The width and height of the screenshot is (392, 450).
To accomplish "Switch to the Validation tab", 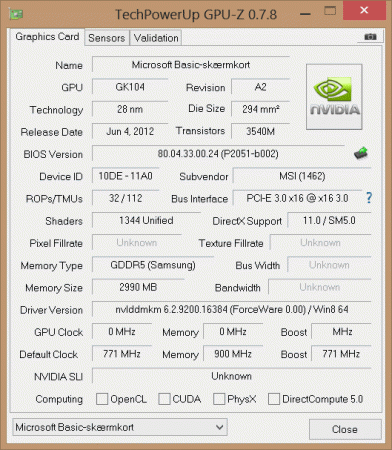I will coord(156,38).
